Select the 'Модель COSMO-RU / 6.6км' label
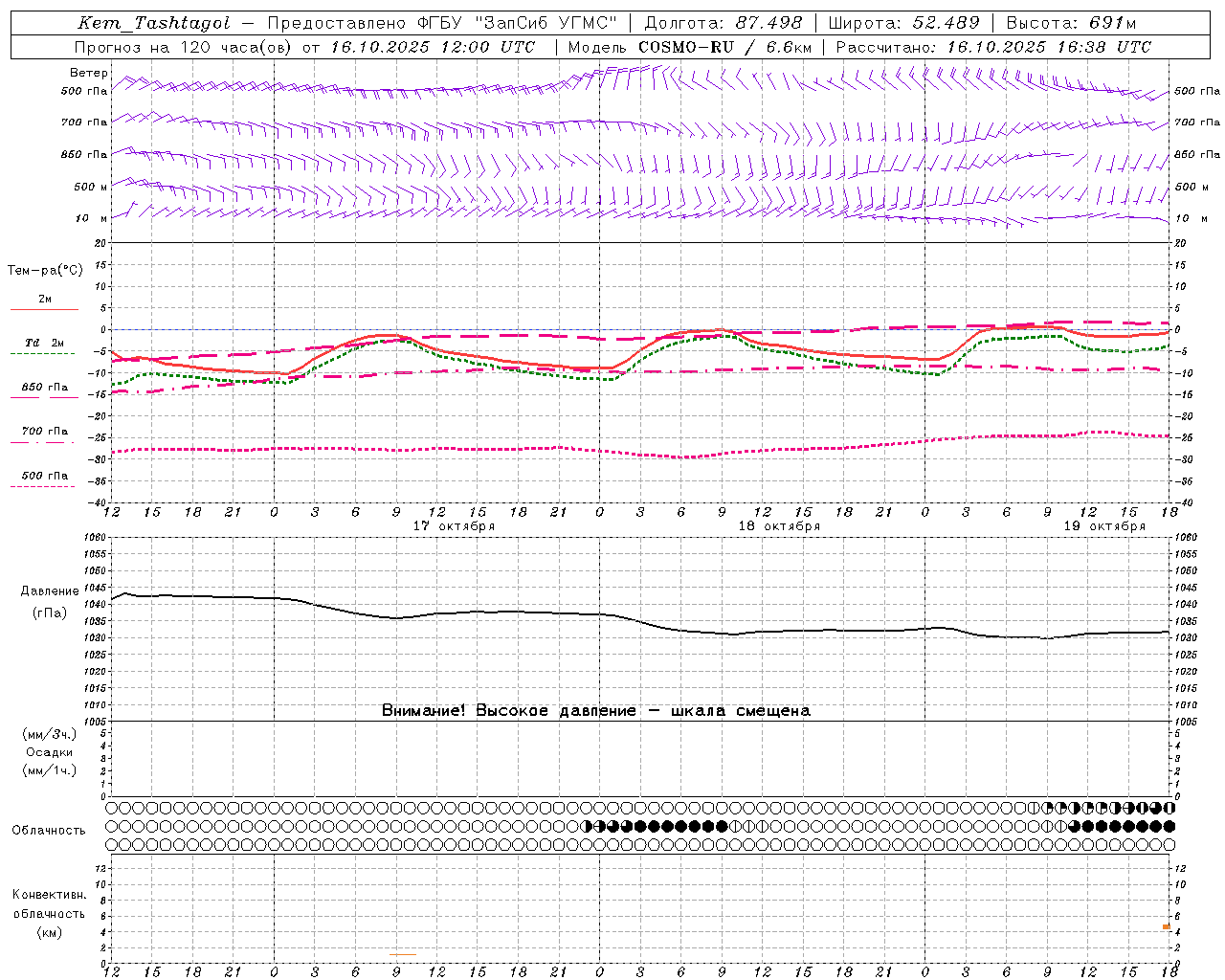The width and height of the screenshot is (1225, 980). (x=690, y=47)
